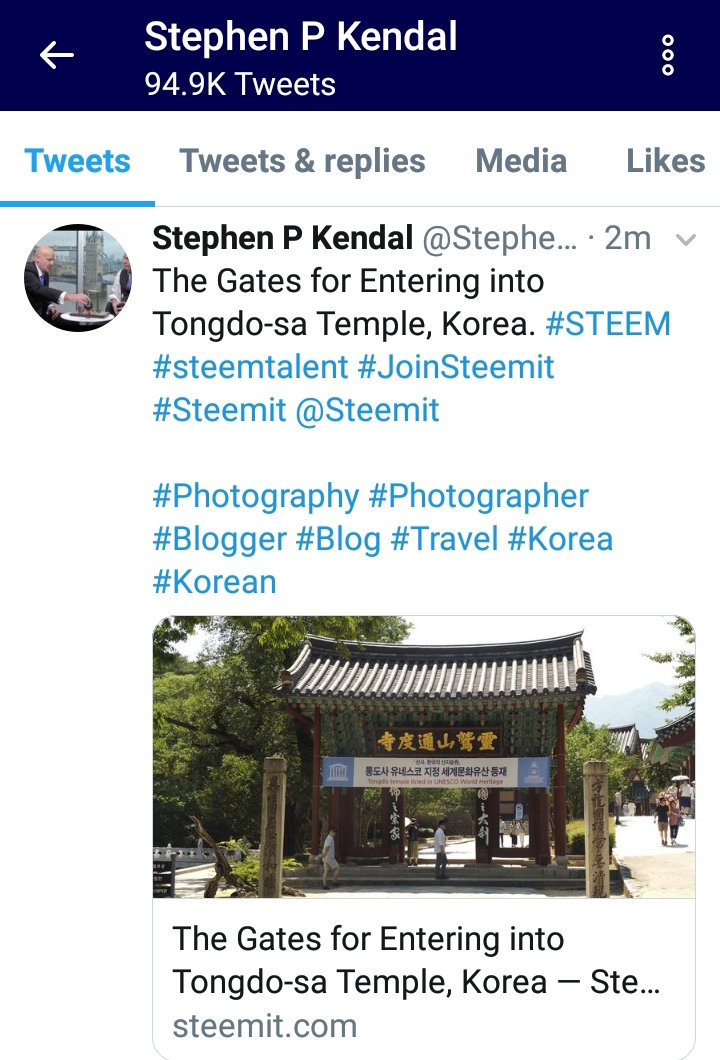720x1060 pixels.
Task: Tap the back arrow icon
Action: [57, 55]
